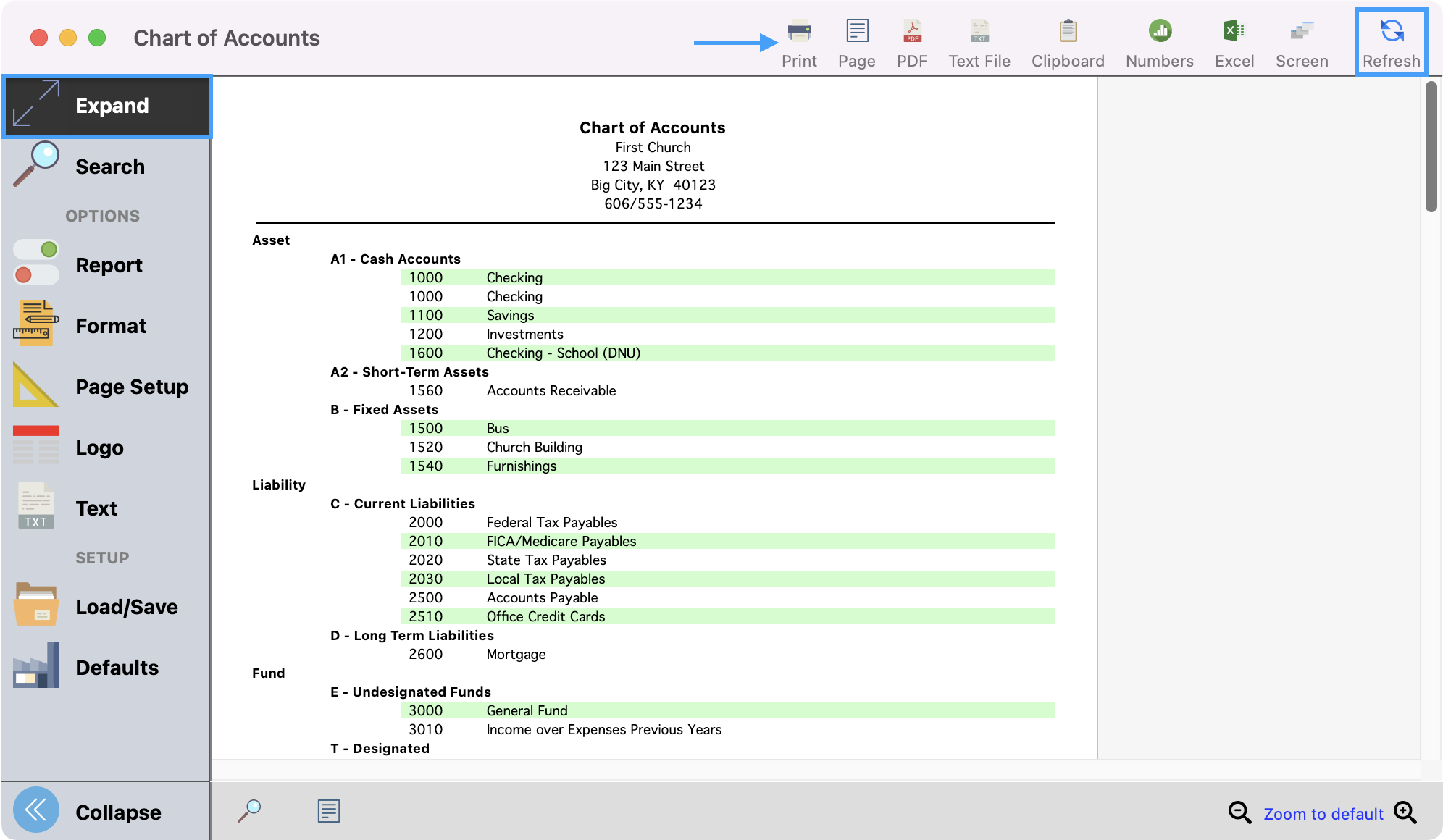The image size is (1443, 840).
Task: Click the Expand sidebar button
Action: pos(107,106)
